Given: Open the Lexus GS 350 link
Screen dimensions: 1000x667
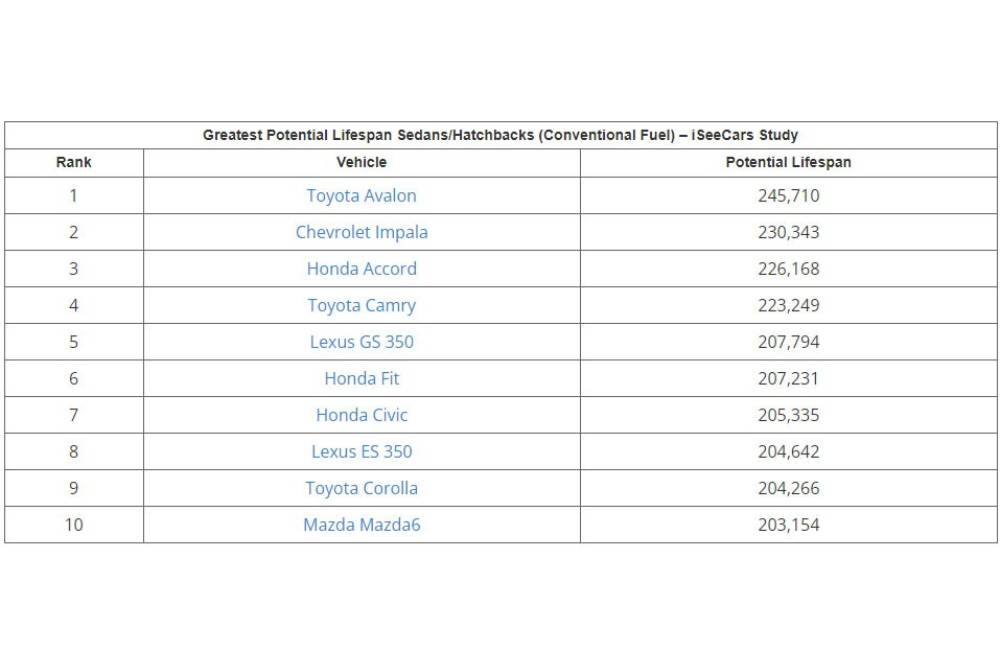Looking at the screenshot, I should click(361, 342).
